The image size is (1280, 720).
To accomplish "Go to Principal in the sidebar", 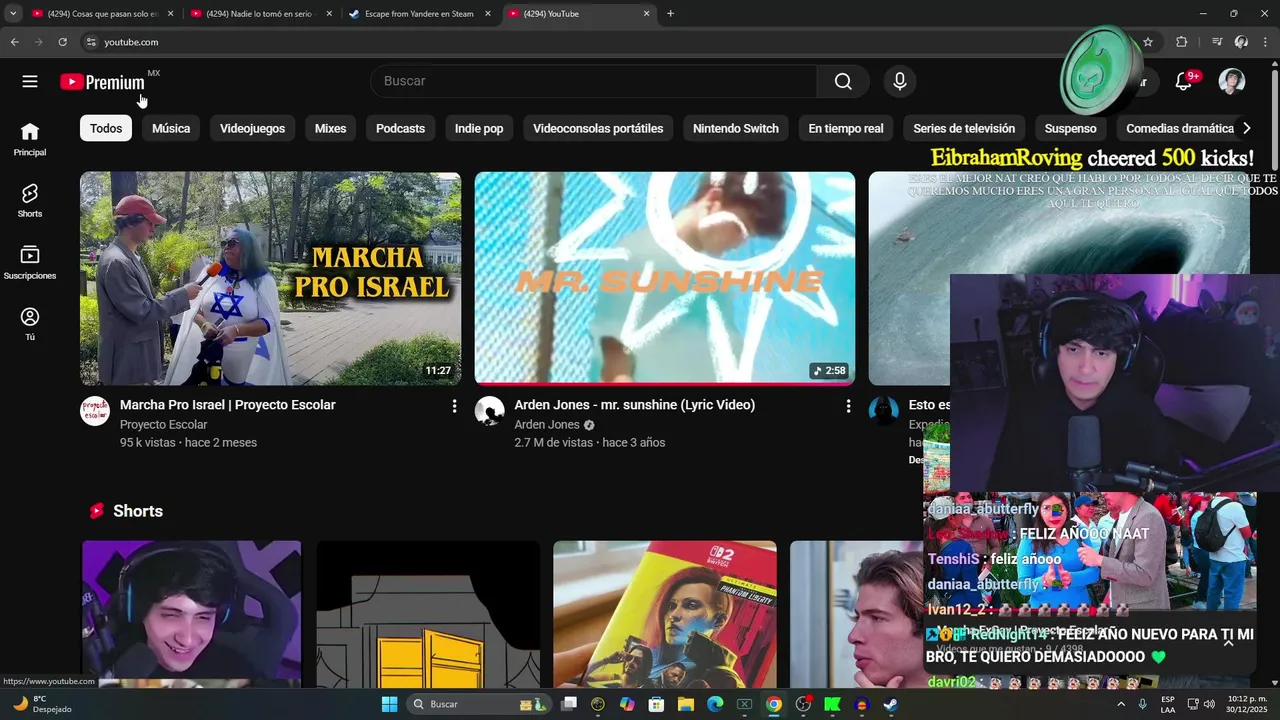I will (x=30, y=139).
